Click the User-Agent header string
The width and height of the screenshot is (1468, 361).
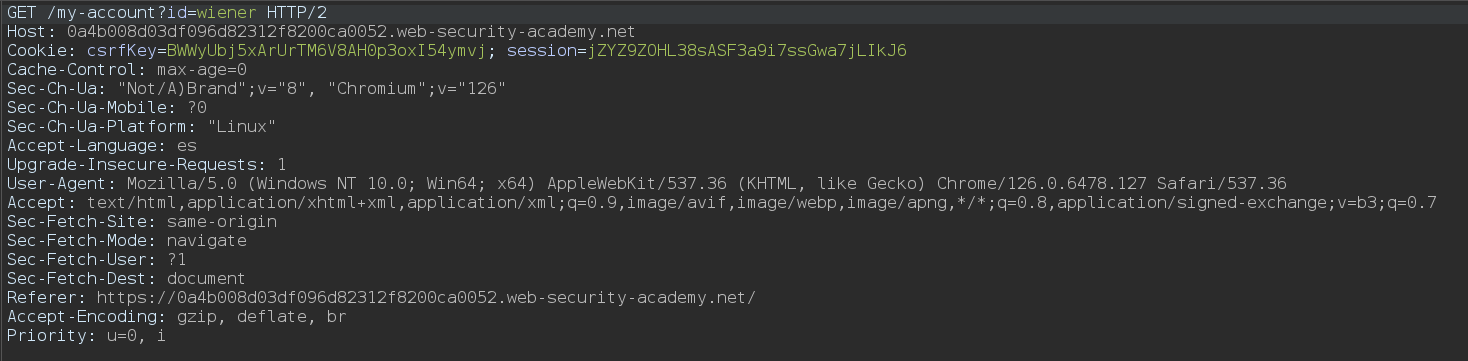coord(706,183)
